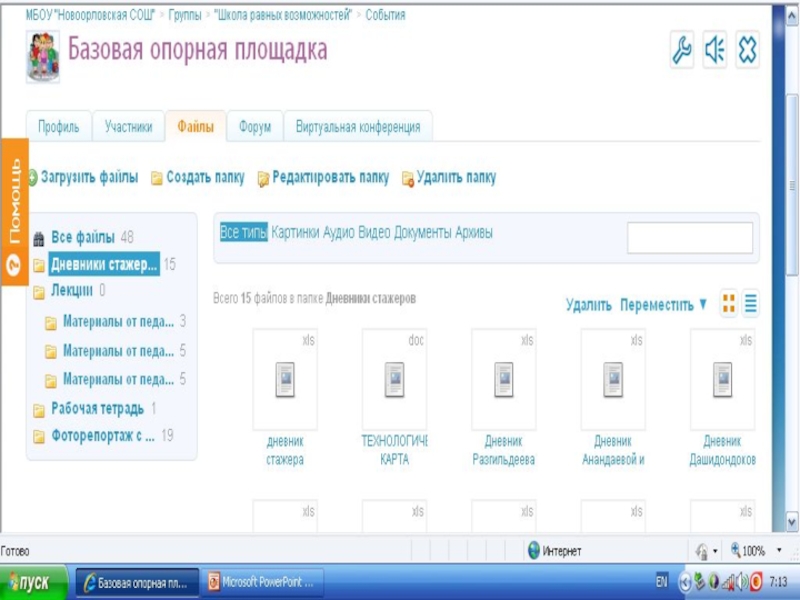Click the speaker sound icon in header
The height and width of the screenshot is (600, 800).
pos(714,50)
